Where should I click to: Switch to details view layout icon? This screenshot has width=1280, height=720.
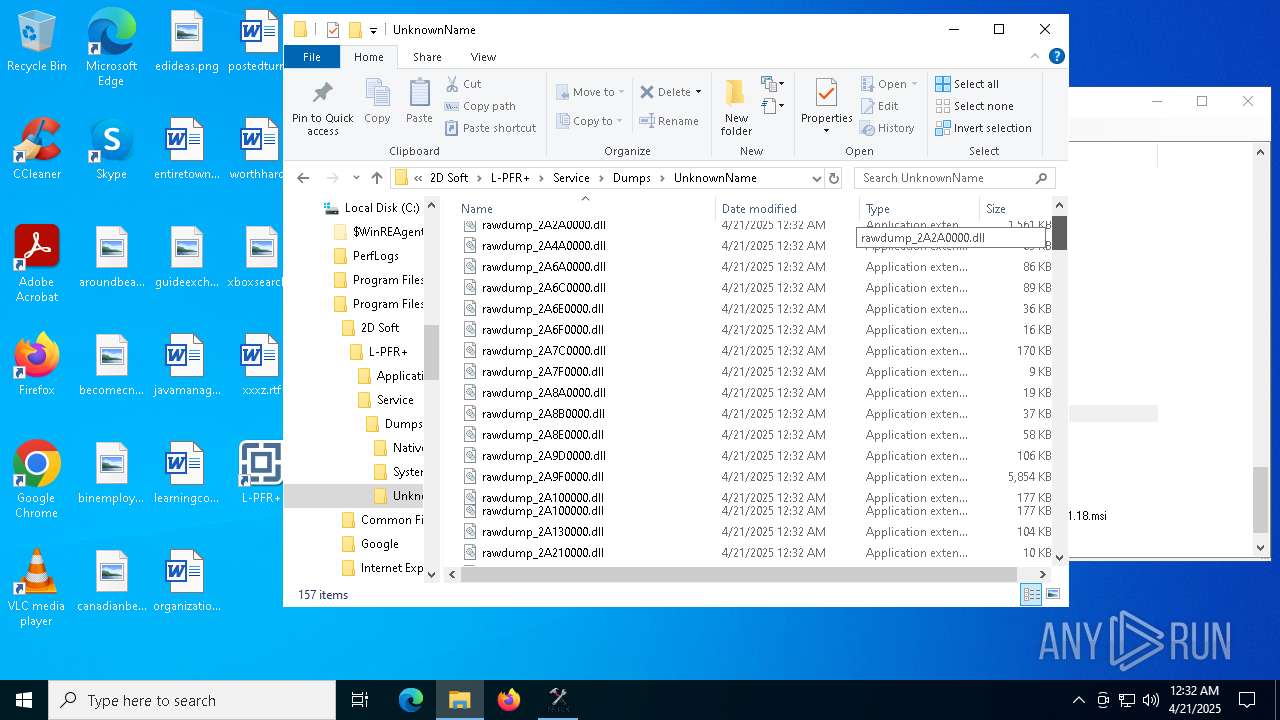point(1031,595)
